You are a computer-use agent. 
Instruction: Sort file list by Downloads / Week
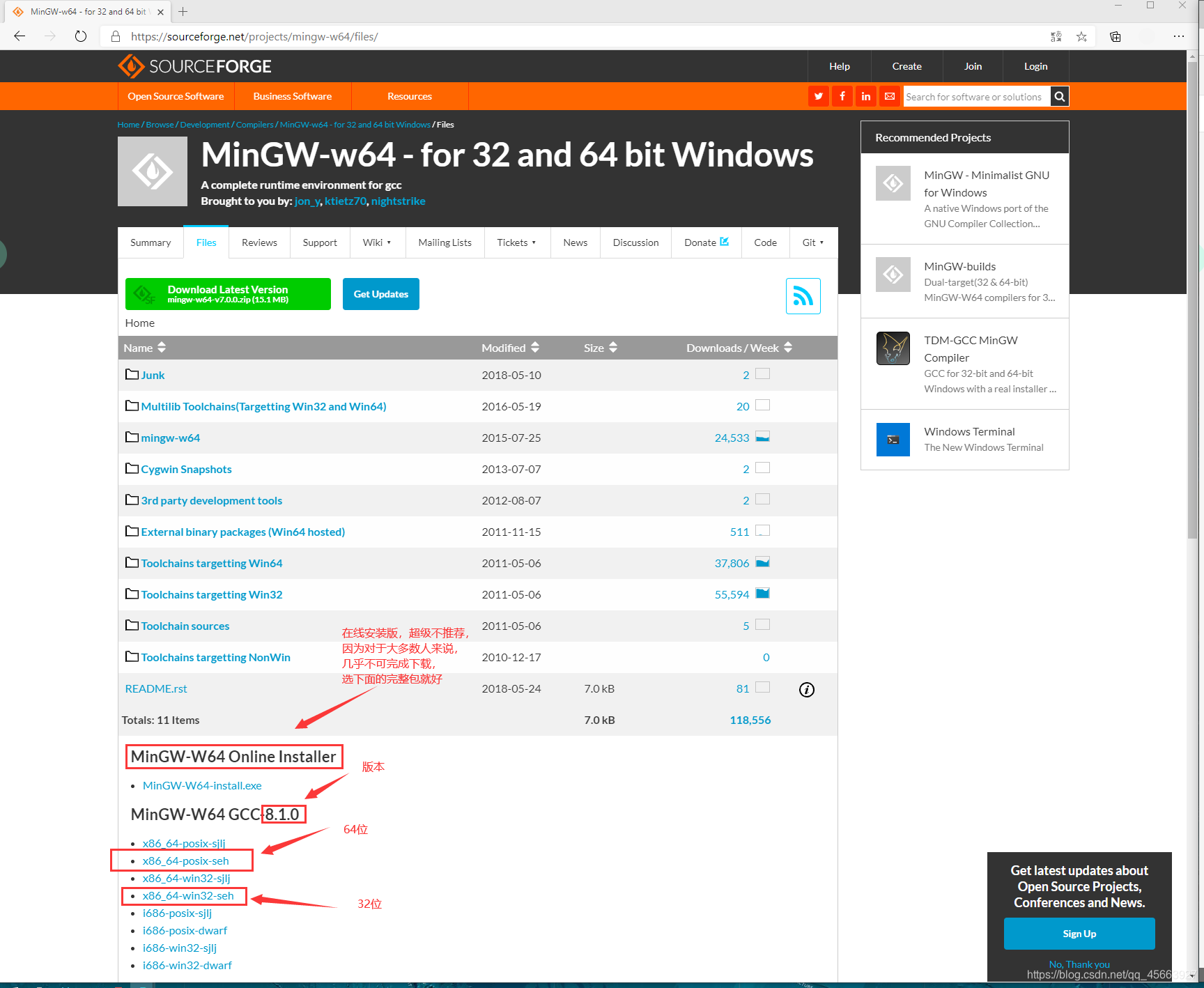739,348
